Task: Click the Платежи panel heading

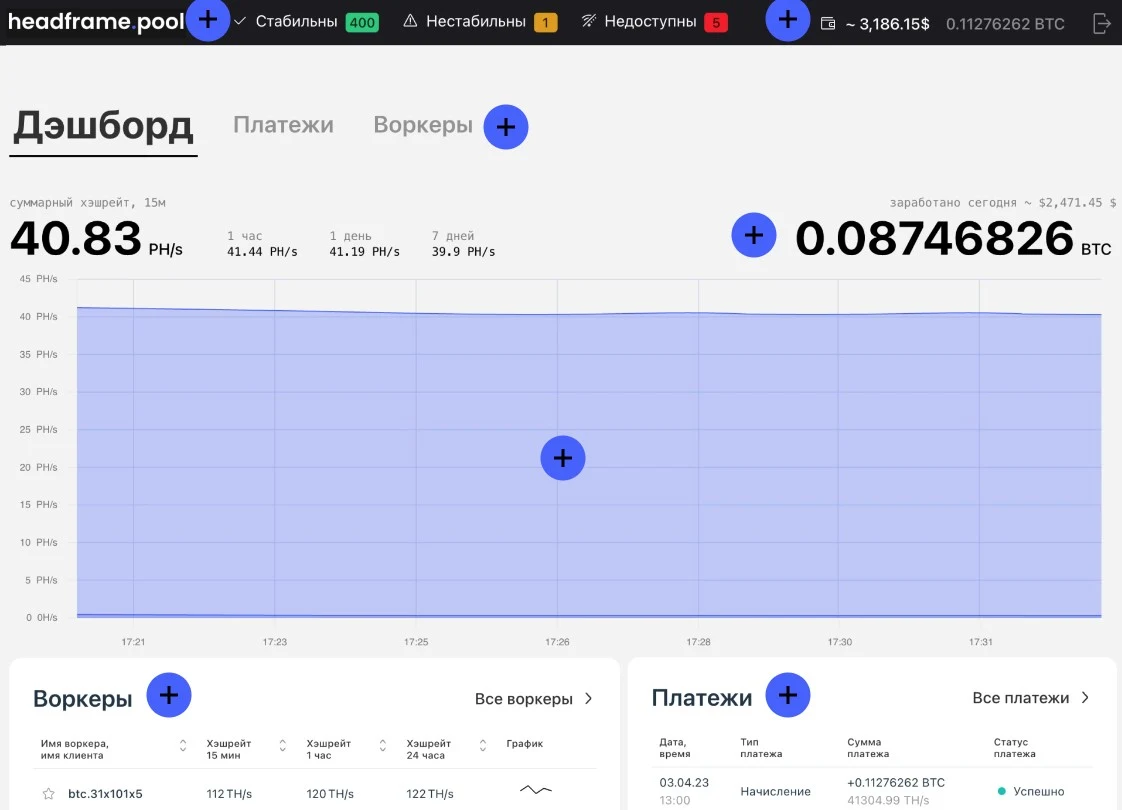Action: pos(702,698)
